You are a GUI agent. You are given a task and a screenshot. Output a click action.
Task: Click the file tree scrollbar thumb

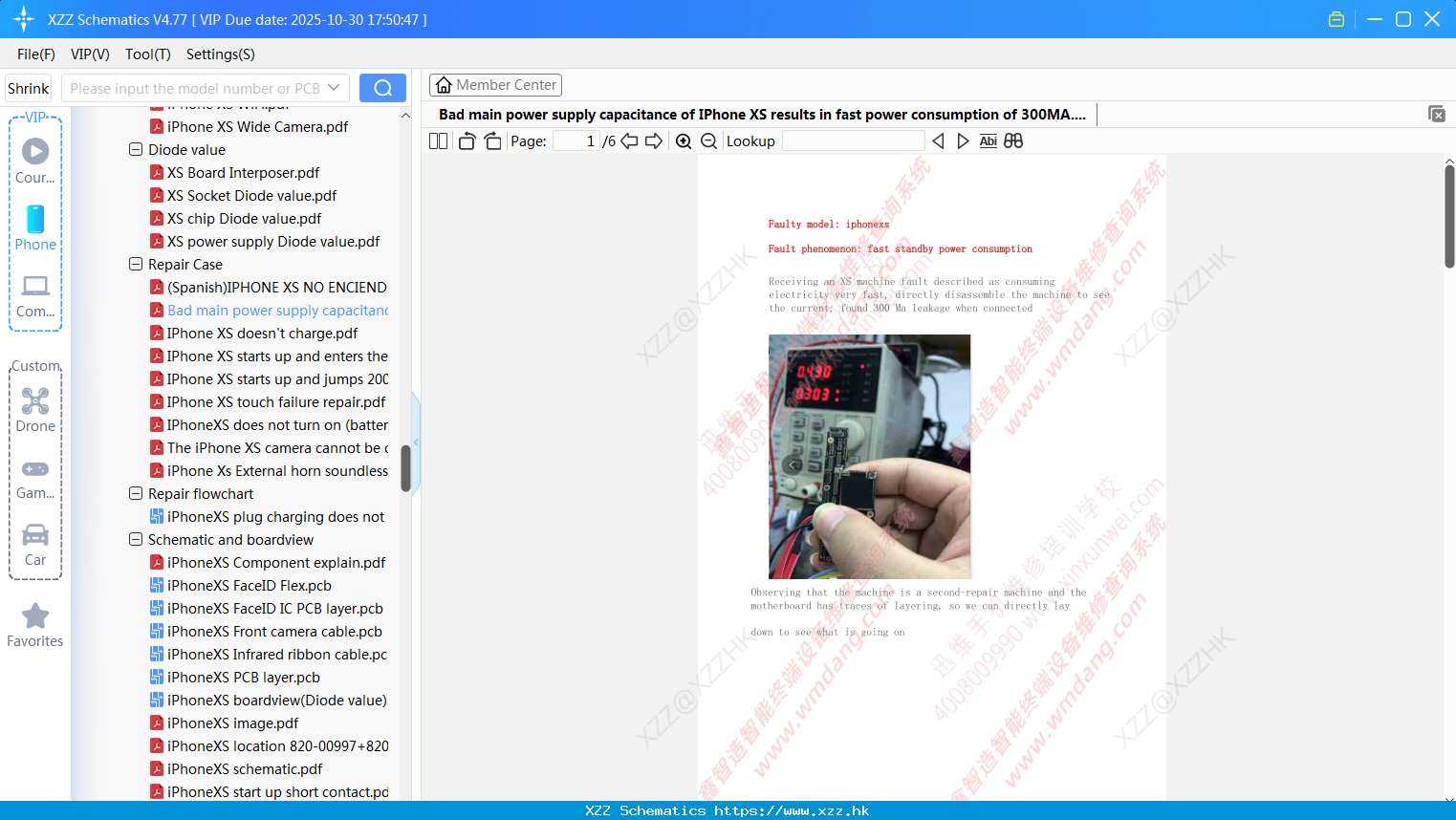point(405,468)
